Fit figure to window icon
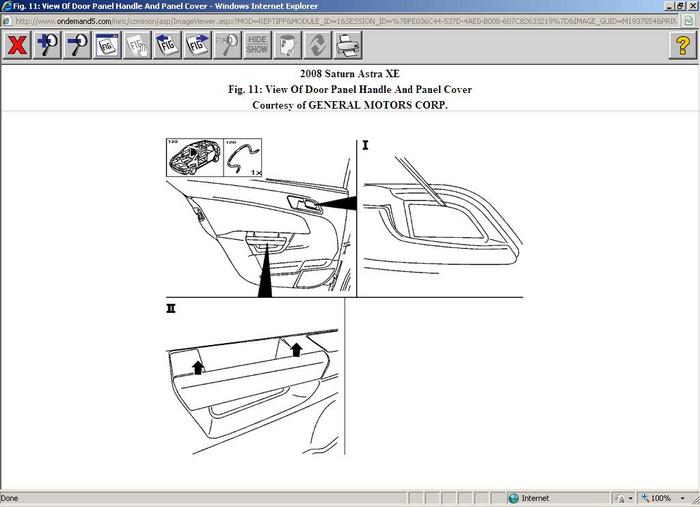This screenshot has height=507, width=700. click(x=107, y=45)
